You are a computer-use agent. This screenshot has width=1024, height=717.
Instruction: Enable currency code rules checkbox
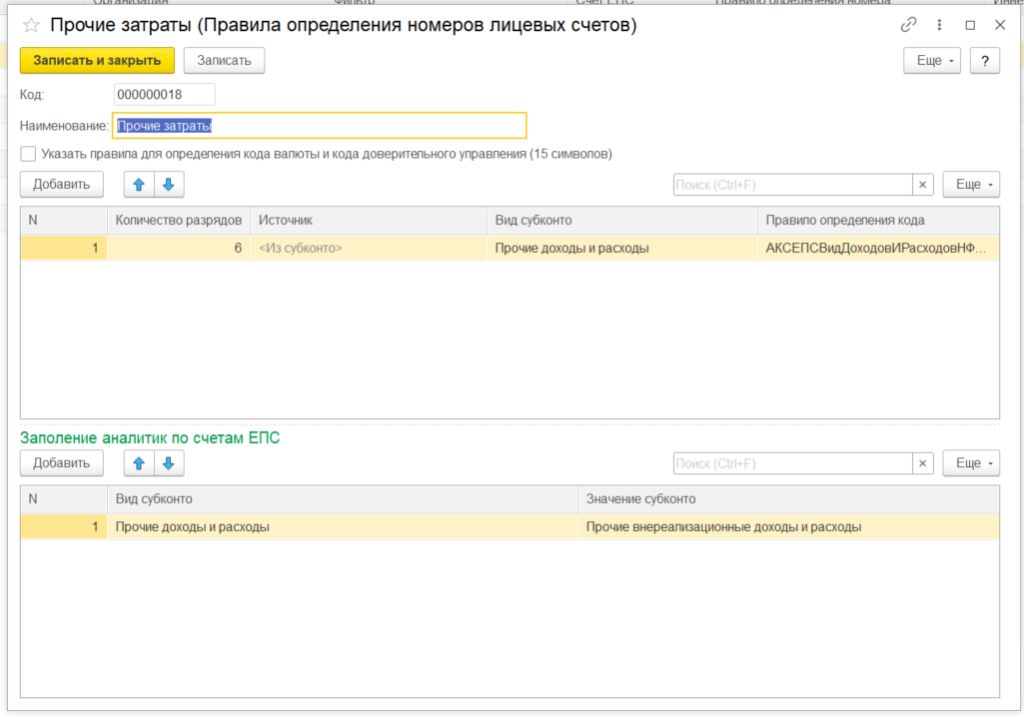pyautogui.click(x=28, y=154)
